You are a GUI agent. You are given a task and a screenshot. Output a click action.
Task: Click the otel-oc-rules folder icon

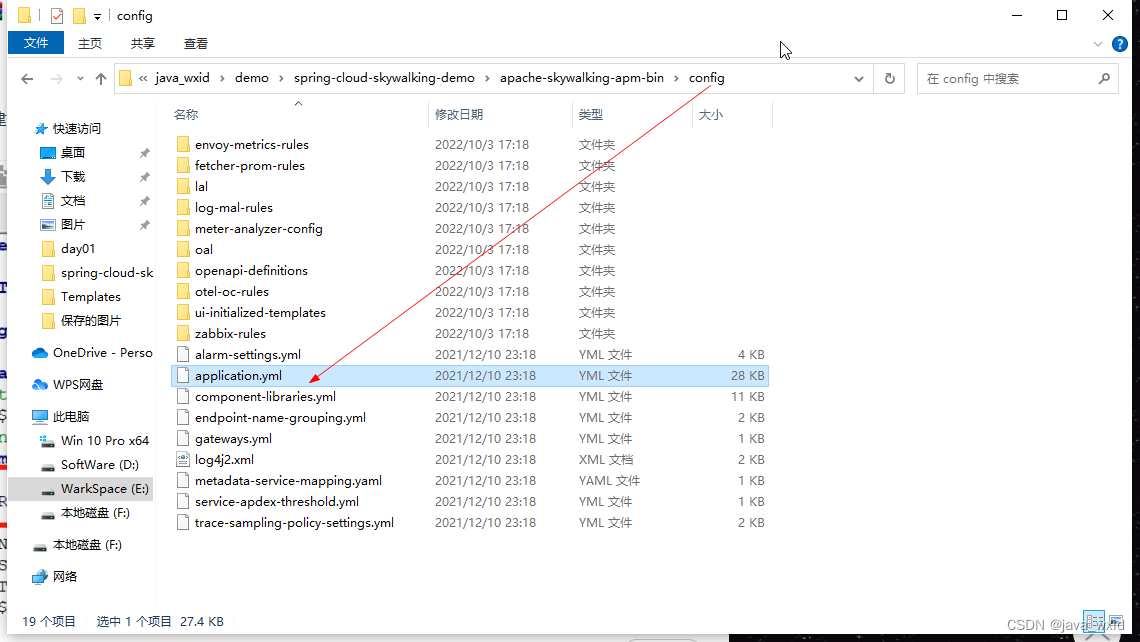(x=183, y=292)
